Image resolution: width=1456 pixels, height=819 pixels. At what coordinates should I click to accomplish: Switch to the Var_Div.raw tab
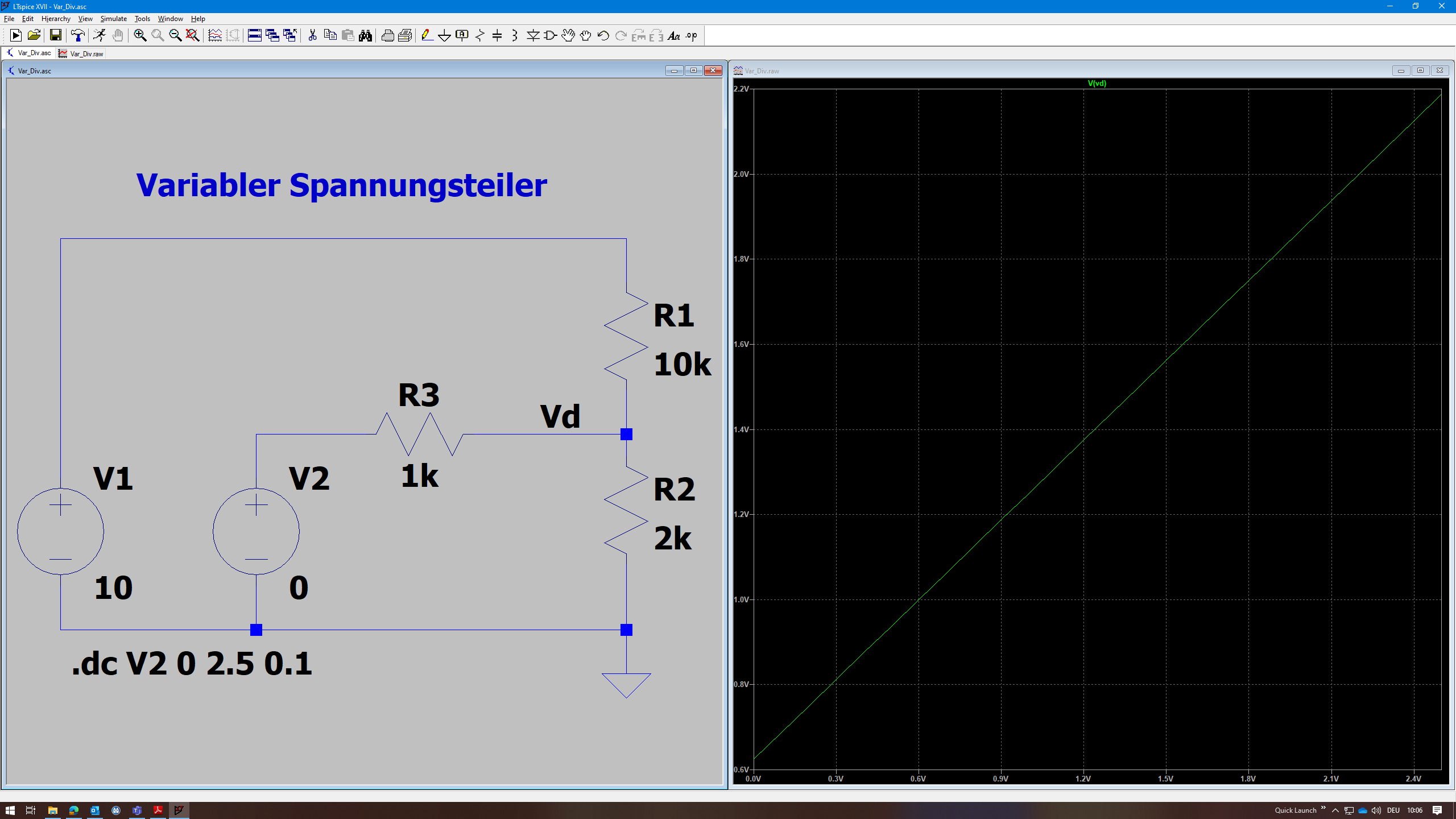[81, 53]
